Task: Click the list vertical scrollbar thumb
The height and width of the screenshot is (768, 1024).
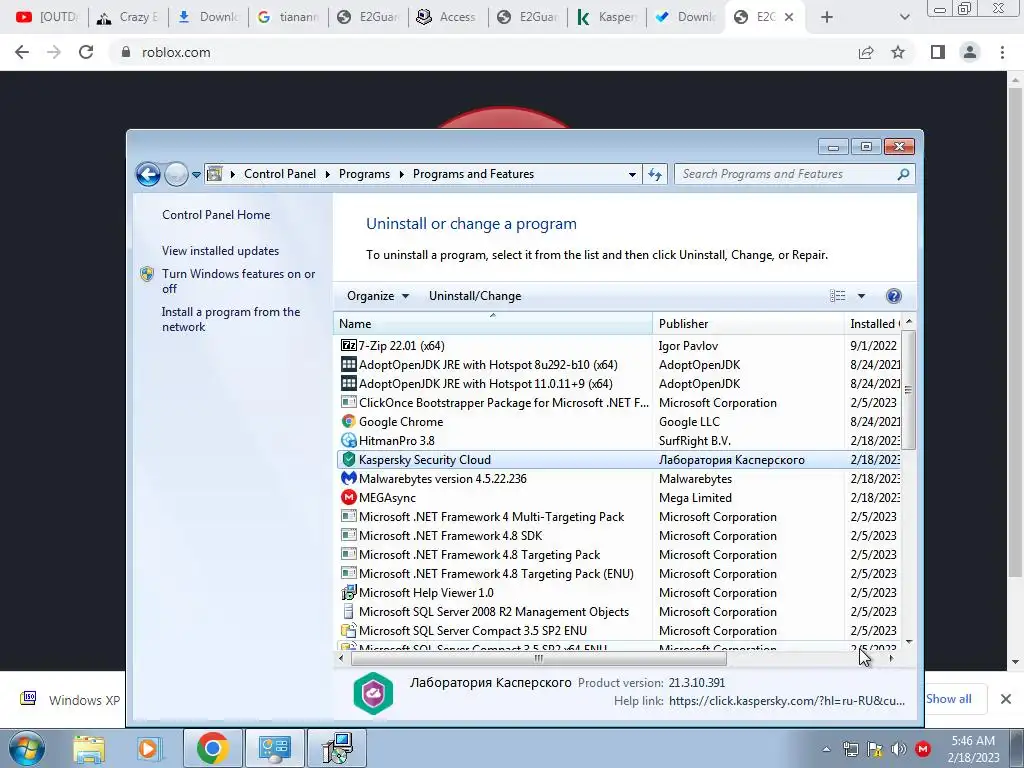Action: click(x=908, y=391)
